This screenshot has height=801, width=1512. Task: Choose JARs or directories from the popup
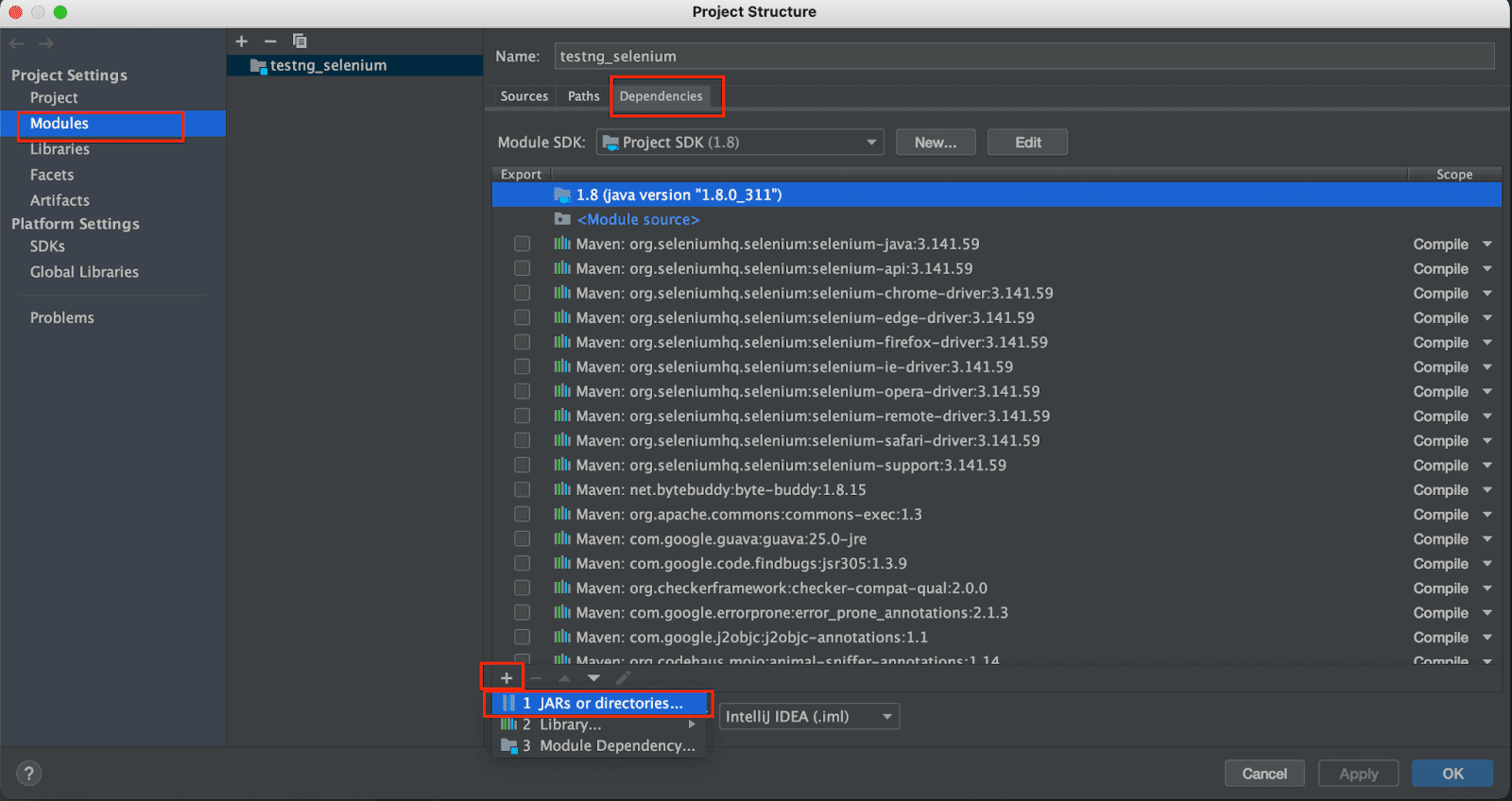601,704
